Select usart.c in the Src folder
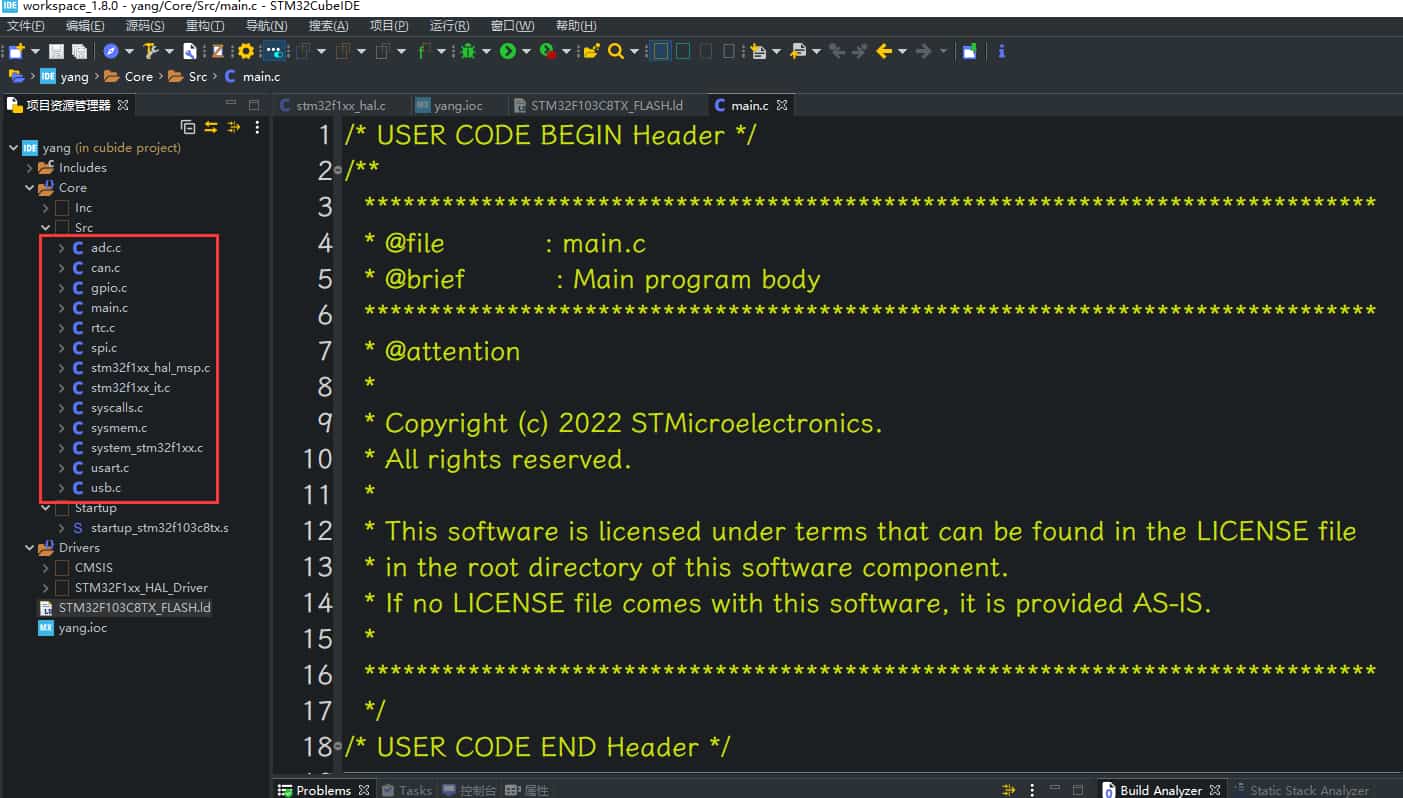Image resolution: width=1403 pixels, height=798 pixels. (109, 468)
